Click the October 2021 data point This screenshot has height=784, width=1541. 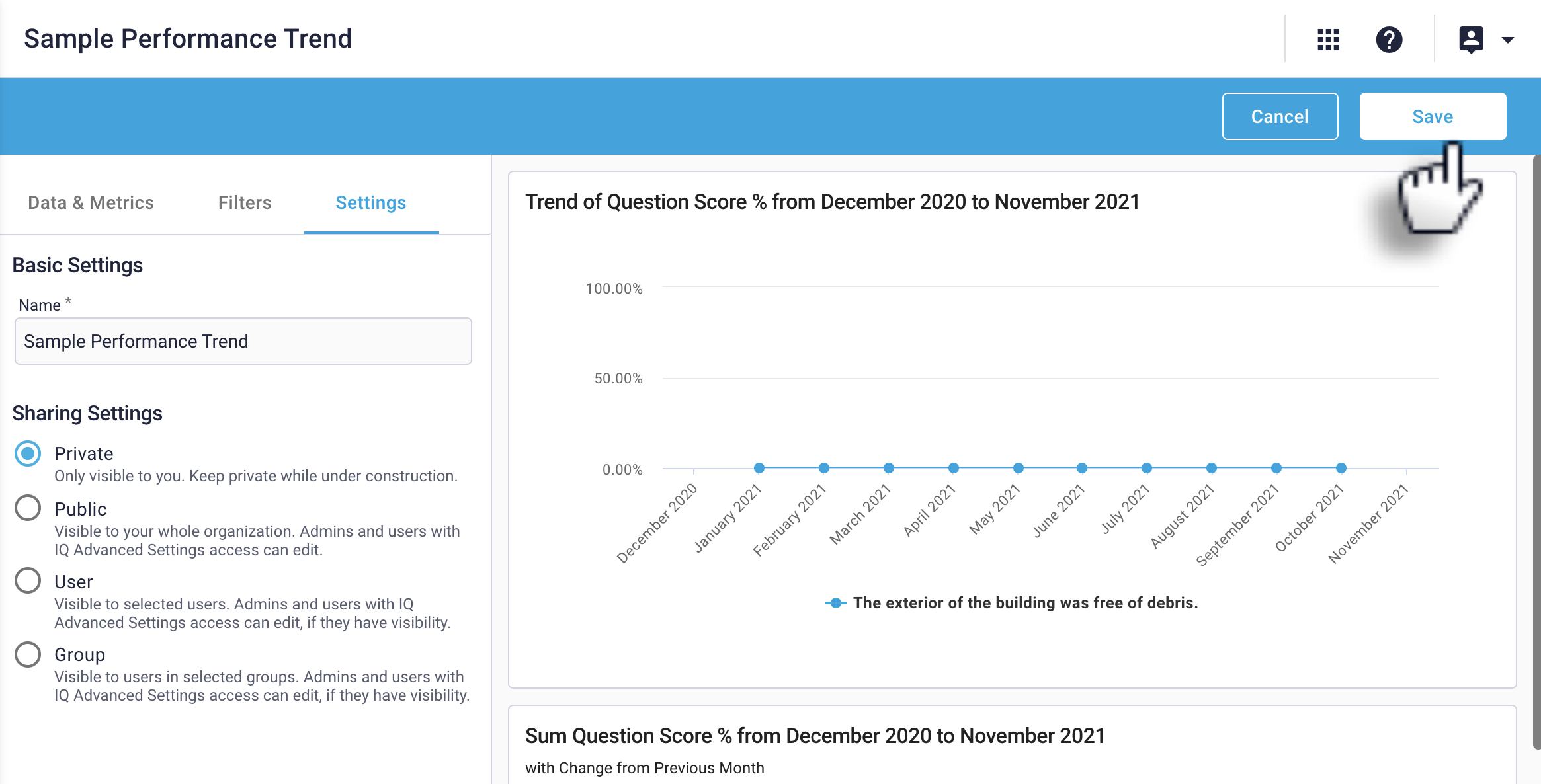[1341, 468]
